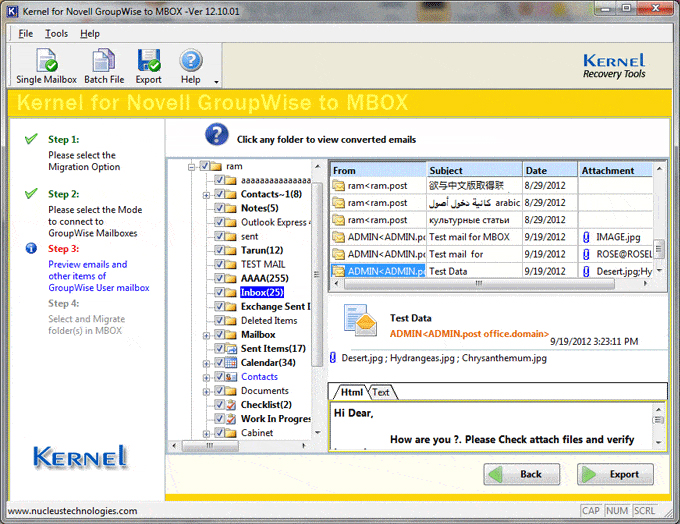Uncheck the Notes(5) folder checkbox
The height and width of the screenshot is (524, 680).
pos(219,208)
